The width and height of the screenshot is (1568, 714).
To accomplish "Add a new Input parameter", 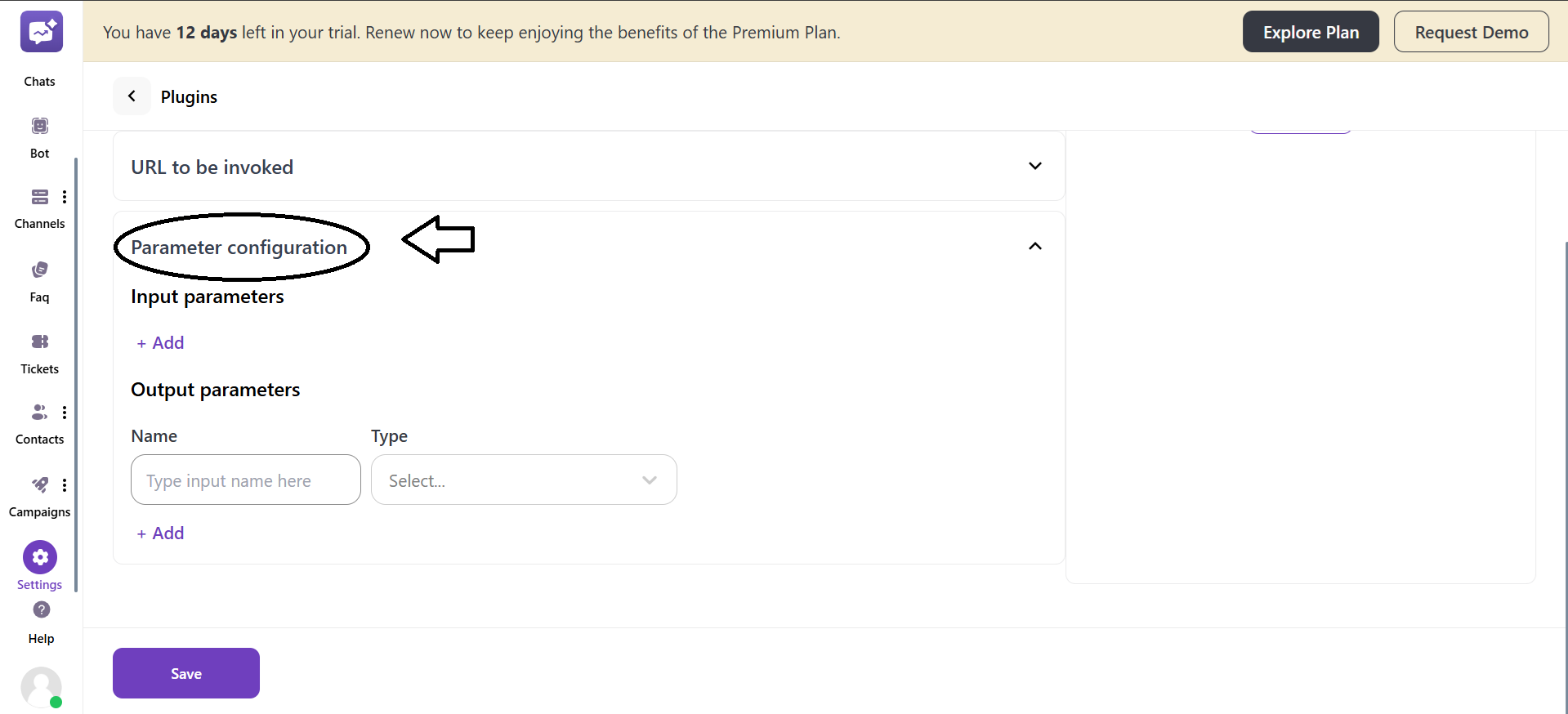I will tap(159, 342).
